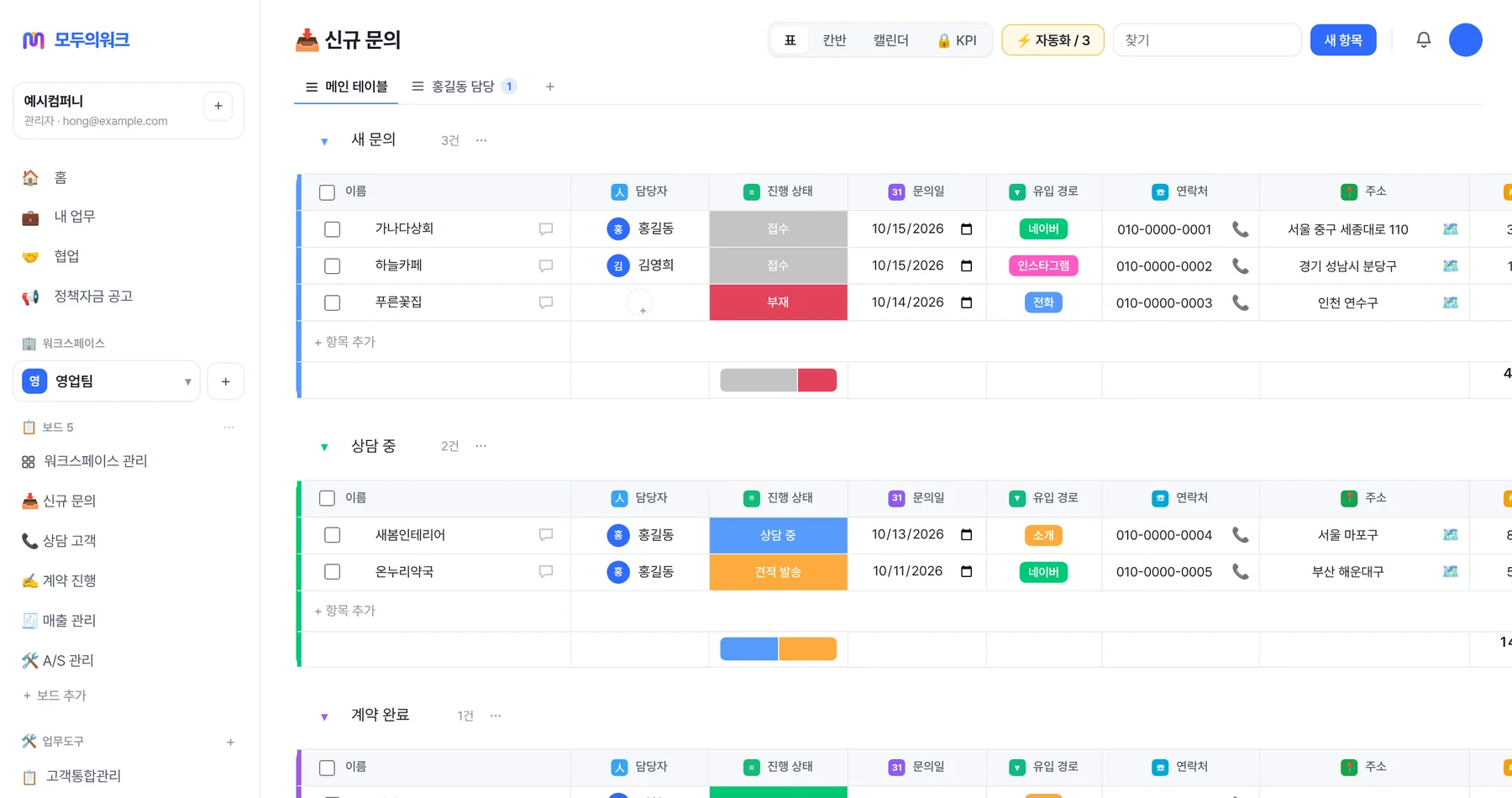
Task: Open the KPI view tab
Action: click(x=957, y=40)
